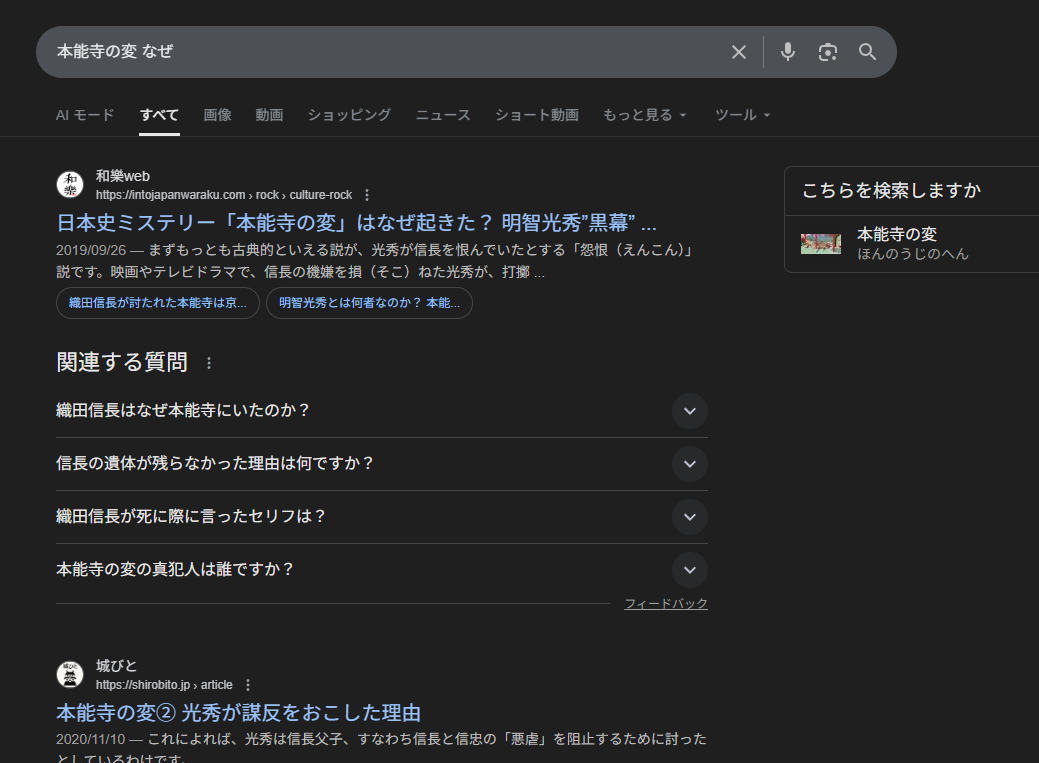Image resolution: width=1039 pixels, height=763 pixels.
Task: Click the 城びと site favicon
Action: [x=70, y=675]
